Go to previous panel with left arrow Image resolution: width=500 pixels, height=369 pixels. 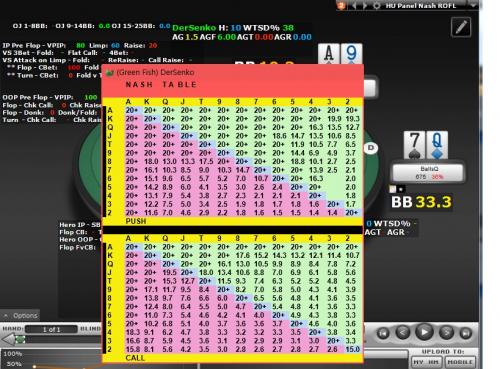pyautogui.click(x=354, y=6)
